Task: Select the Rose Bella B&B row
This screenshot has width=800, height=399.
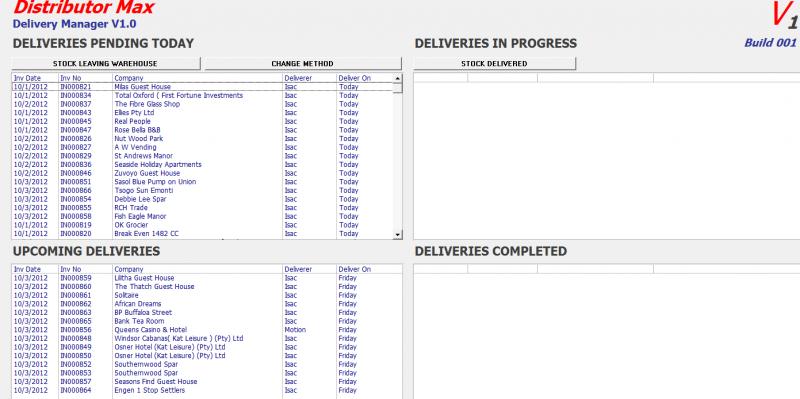Action: (x=202, y=130)
